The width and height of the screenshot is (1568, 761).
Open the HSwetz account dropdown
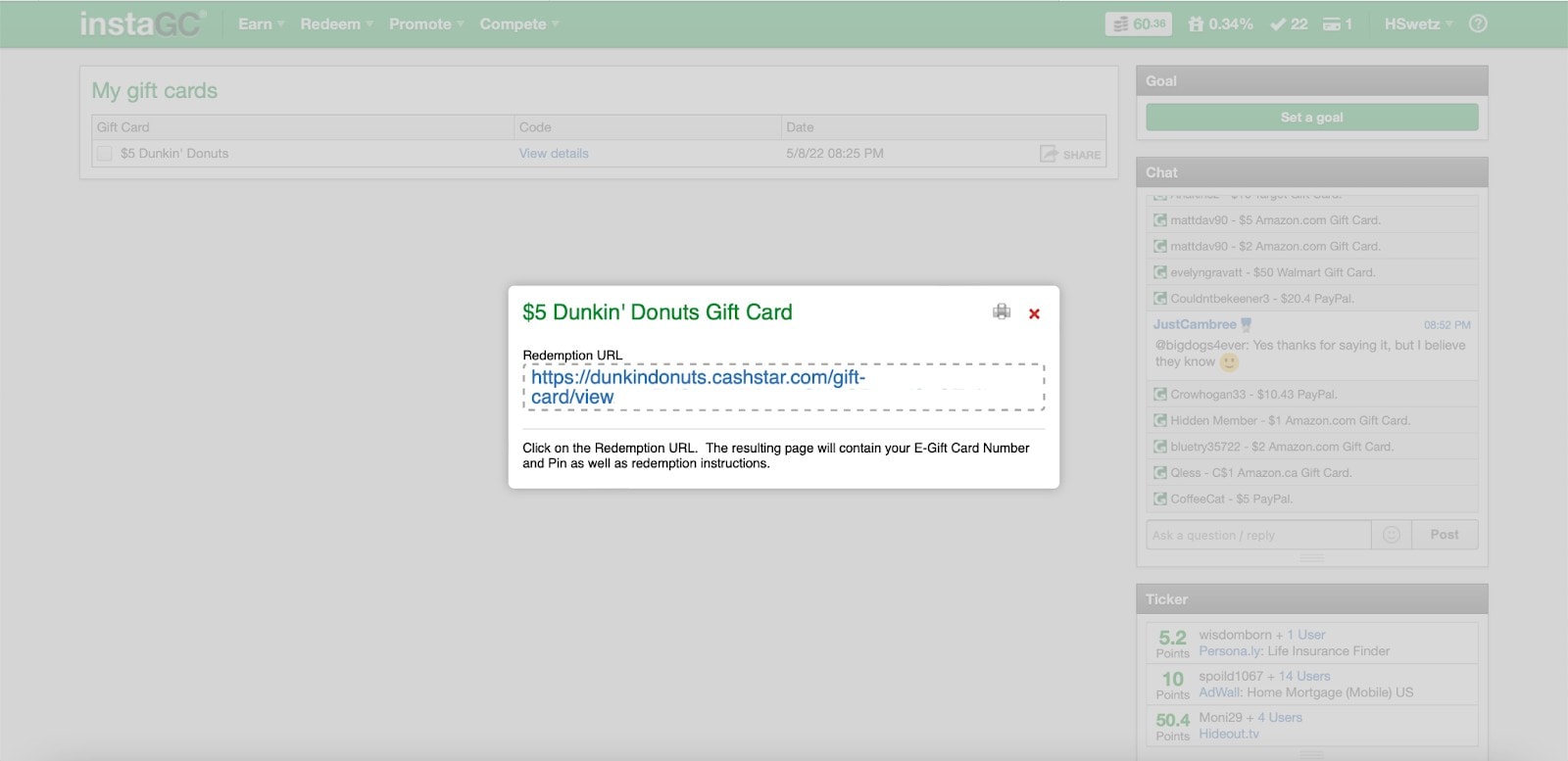[x=1418, y=24]
